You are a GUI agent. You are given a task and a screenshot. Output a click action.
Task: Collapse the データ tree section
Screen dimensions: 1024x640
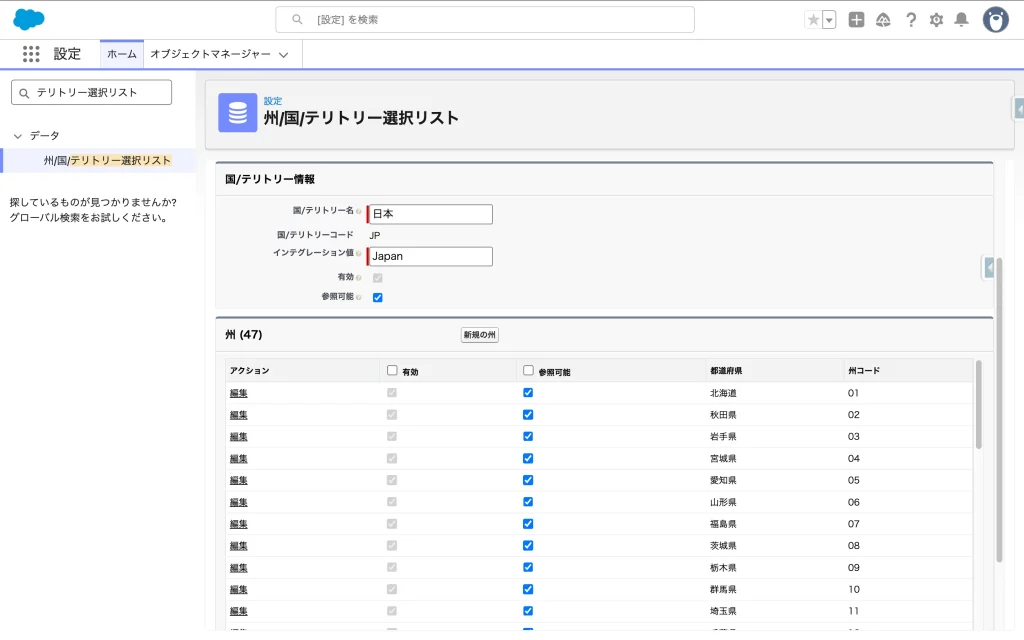pos(18,136)
